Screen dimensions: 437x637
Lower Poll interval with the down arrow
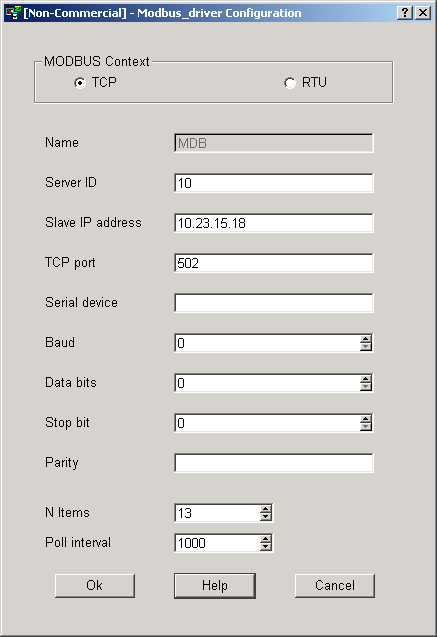(x=266, y=546)
